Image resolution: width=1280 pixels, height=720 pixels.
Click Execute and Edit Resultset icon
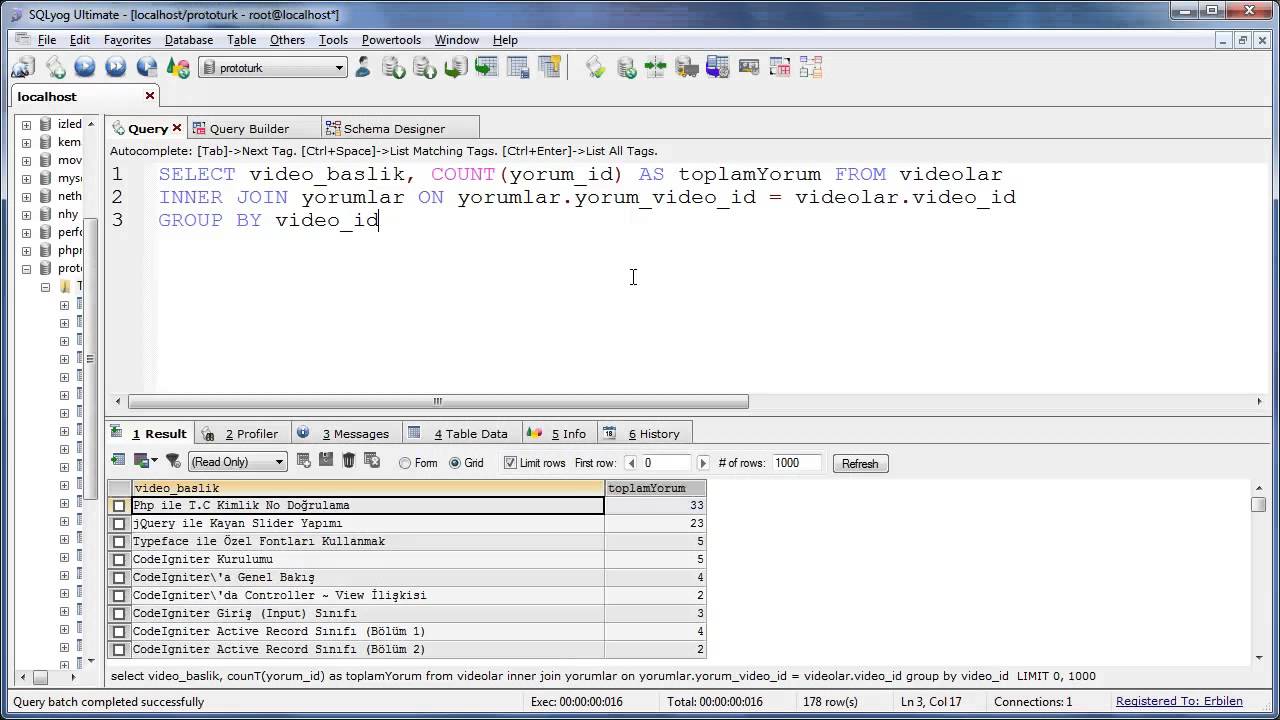pyautogui.click(x=147, y=67)
